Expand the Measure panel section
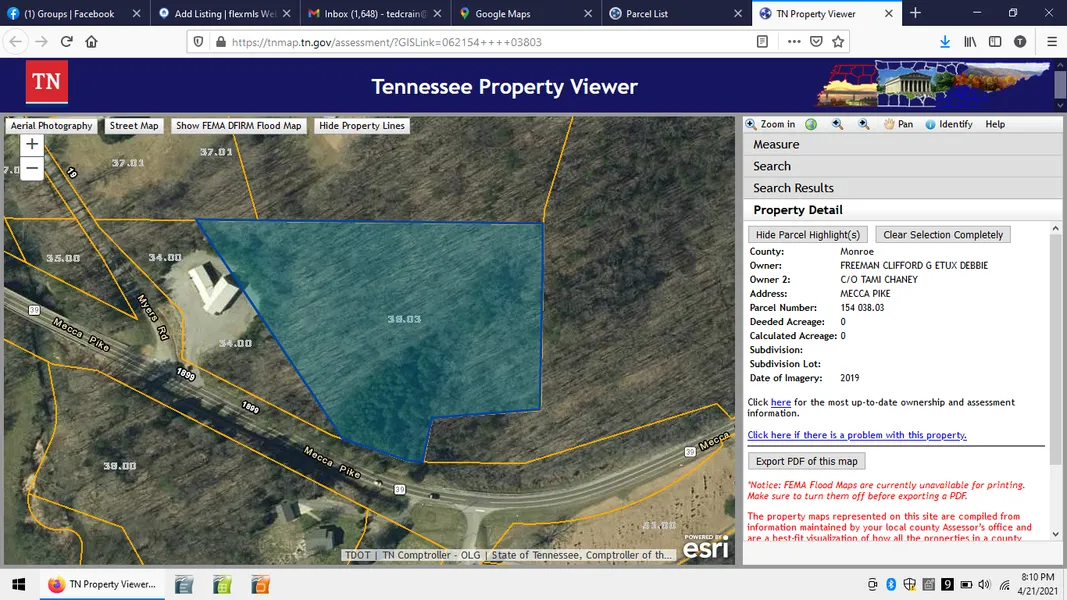This screenshot has height=600, width=1067. point(776,145)
